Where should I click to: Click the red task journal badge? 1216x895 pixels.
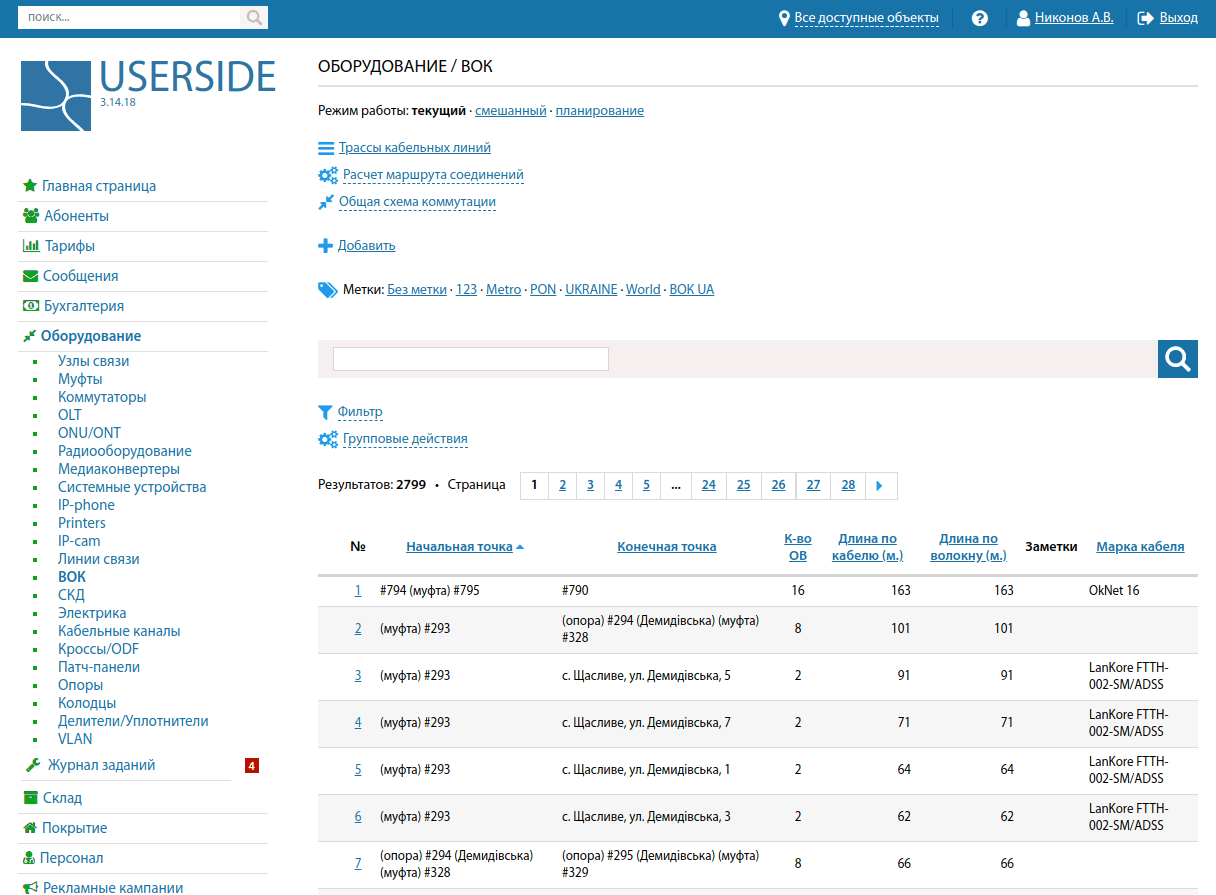pos(252,766)
